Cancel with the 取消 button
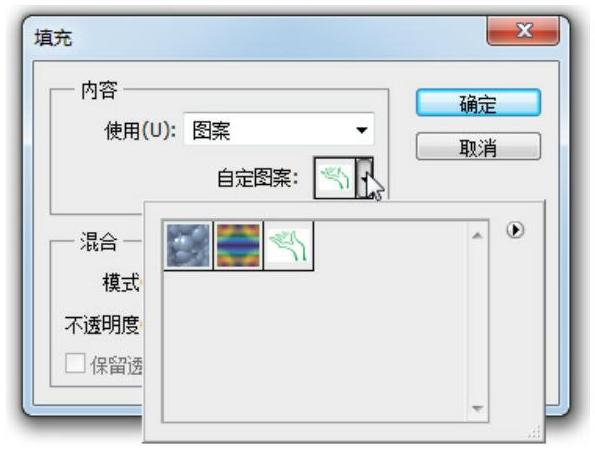Screen dimensions: 595x458 tap(478, 146)
